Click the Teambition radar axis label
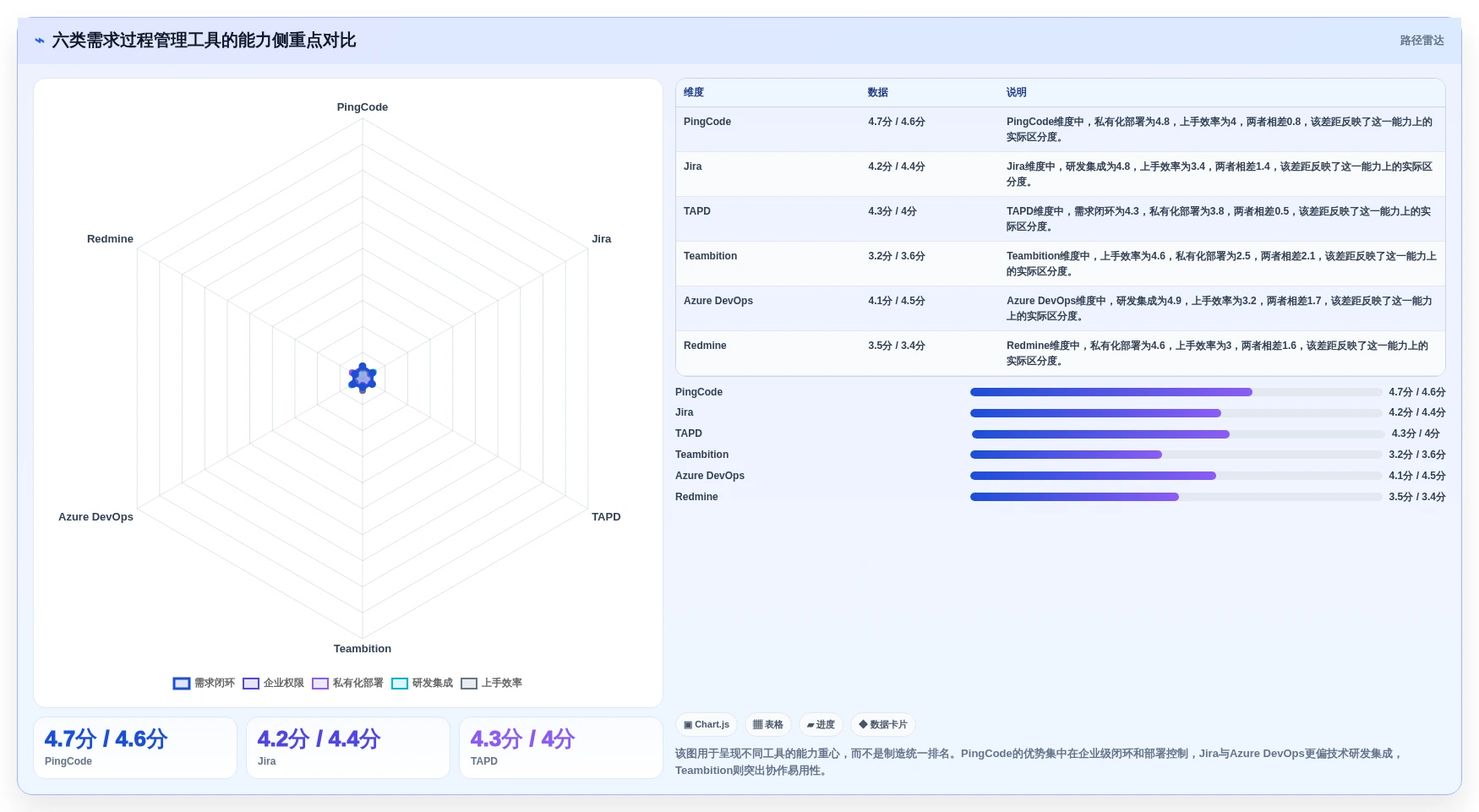The height and width of the screenshot is (812, 1479). pyautogui.click(x=363, y=649)
